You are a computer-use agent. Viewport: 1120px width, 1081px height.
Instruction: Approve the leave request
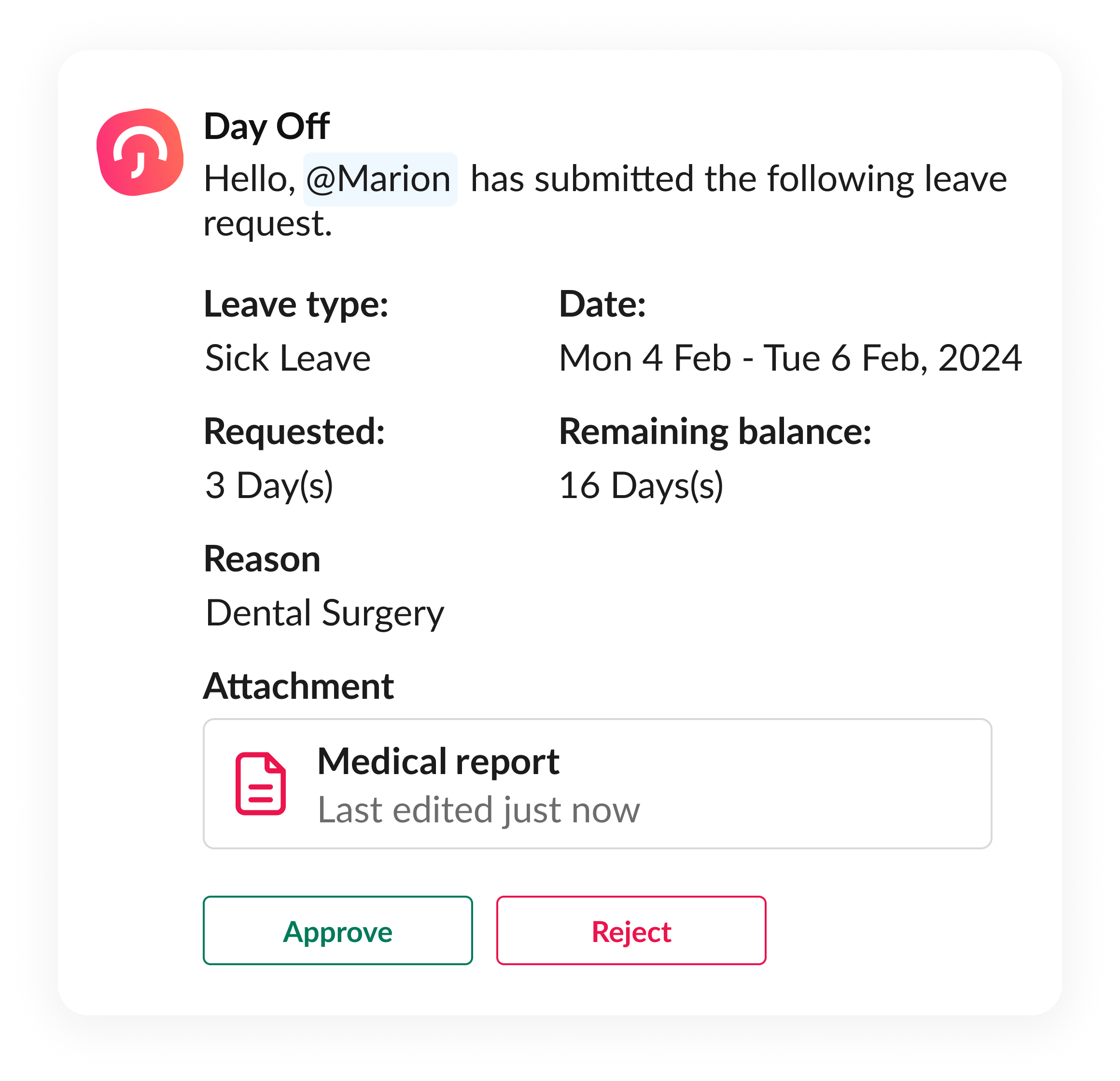(x=338, y=931)
